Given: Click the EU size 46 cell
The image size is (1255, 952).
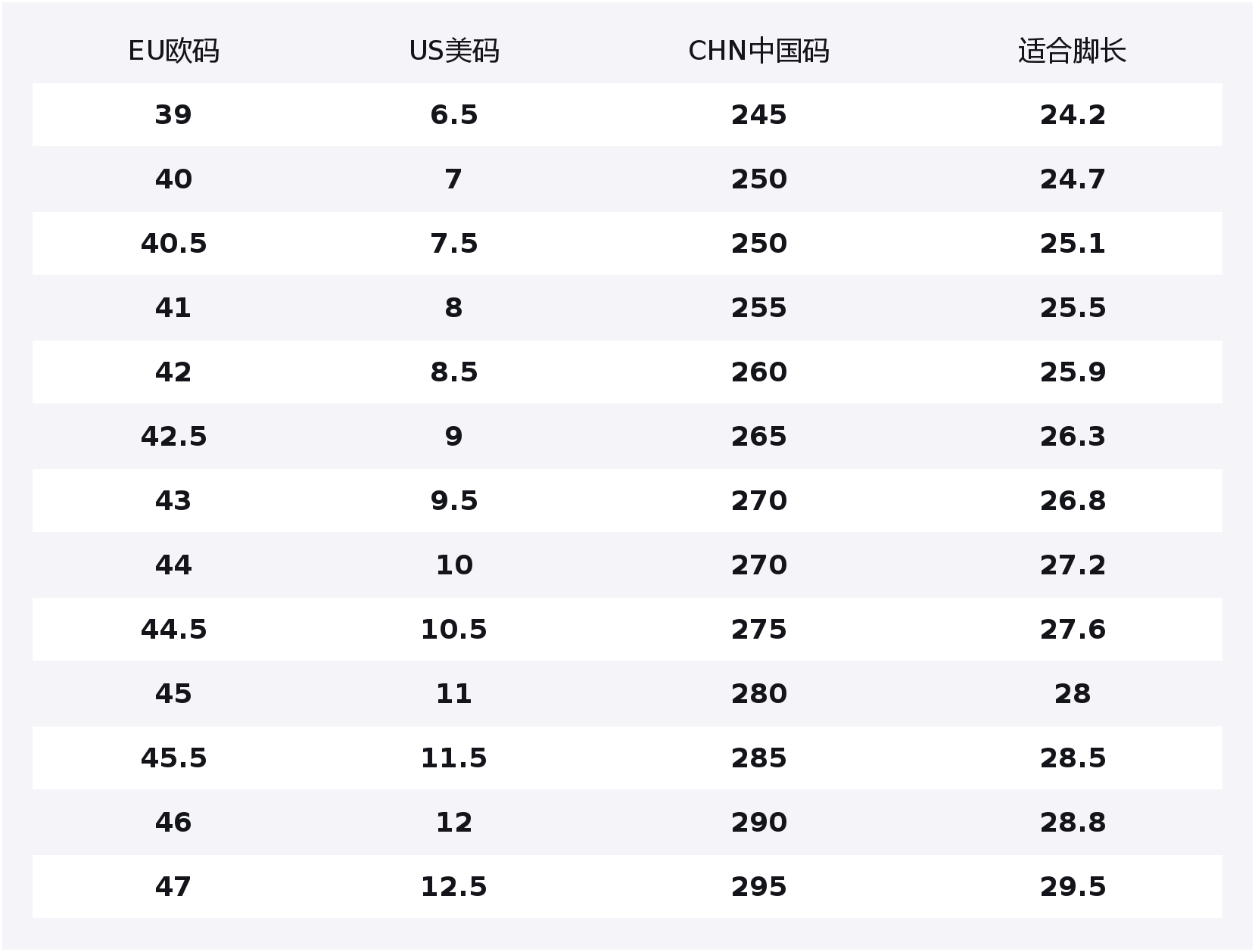Looking at the screenshot, I should coord(173,823).
